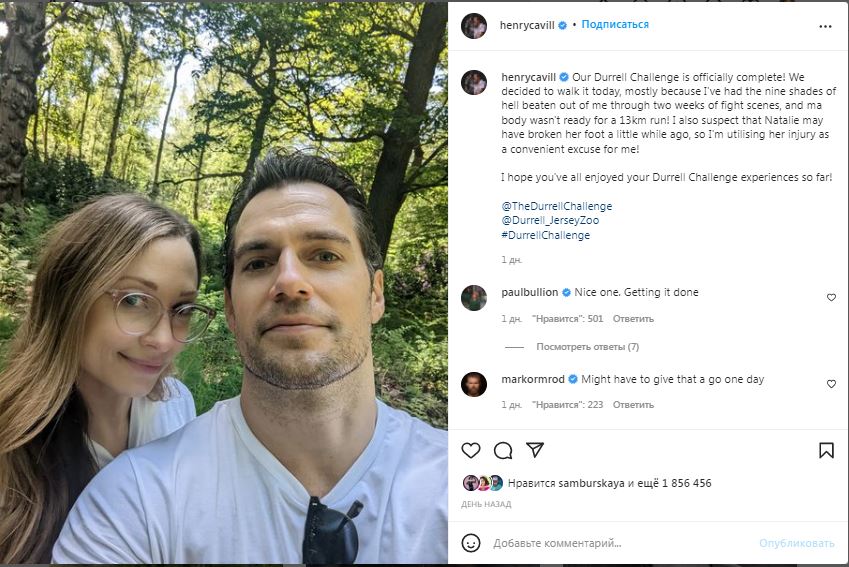Open the @TheDurrellChallenge mention link

[x=556, y=206]
